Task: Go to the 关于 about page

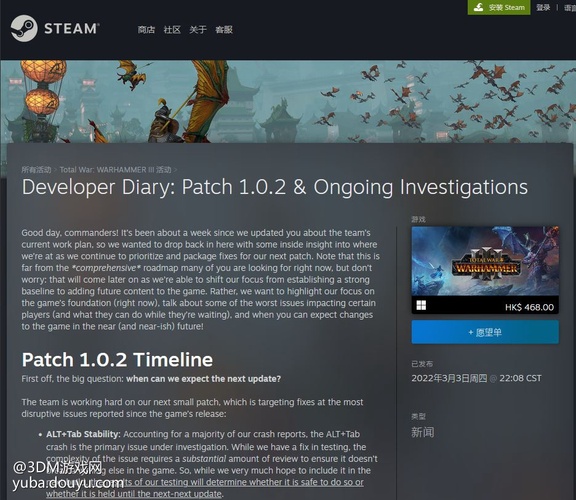Action: tap(198, 29)
